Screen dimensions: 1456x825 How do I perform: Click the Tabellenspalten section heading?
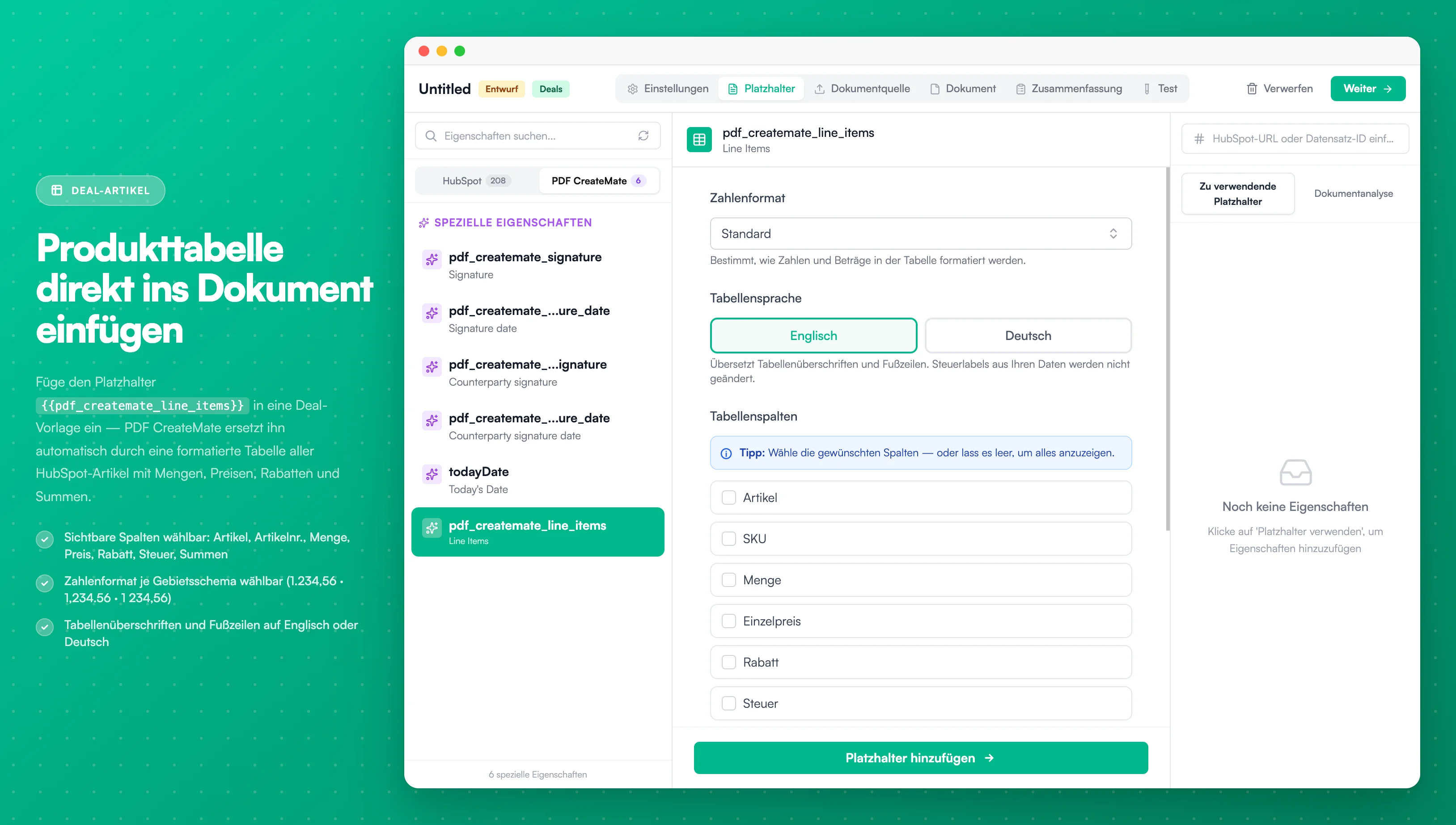[x=753, y=417]
